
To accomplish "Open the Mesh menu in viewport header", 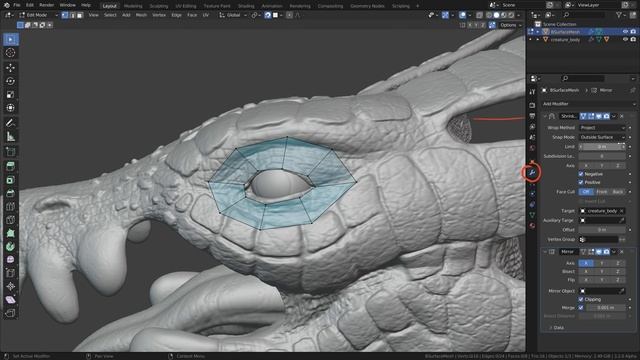I will (x=141, y=15).
